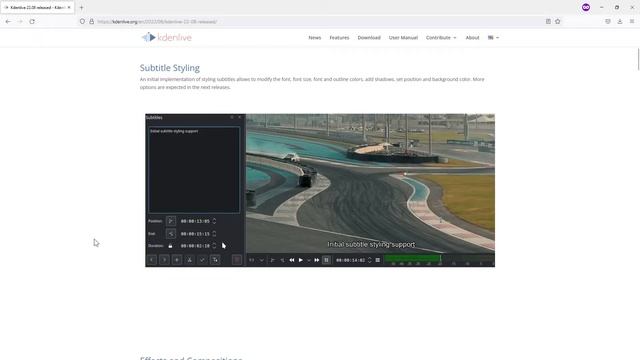The width and height of the screenshot is (640, 360).
Task: Expand the language flag dropdown
Action: point(493,38)
